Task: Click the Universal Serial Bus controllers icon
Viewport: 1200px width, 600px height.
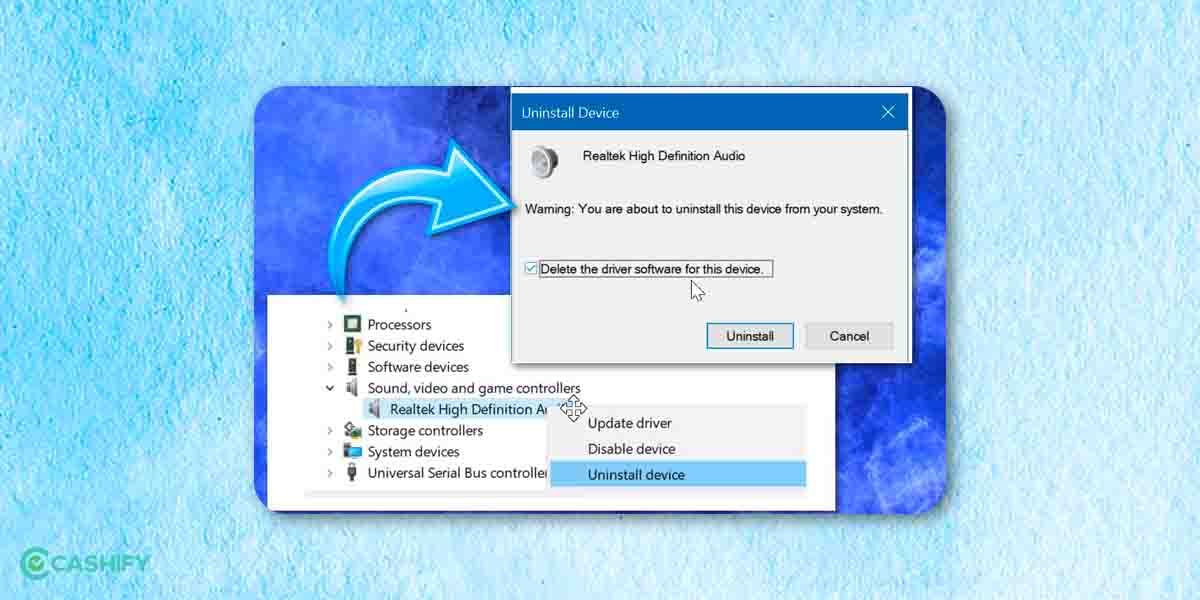Action: 352,473
